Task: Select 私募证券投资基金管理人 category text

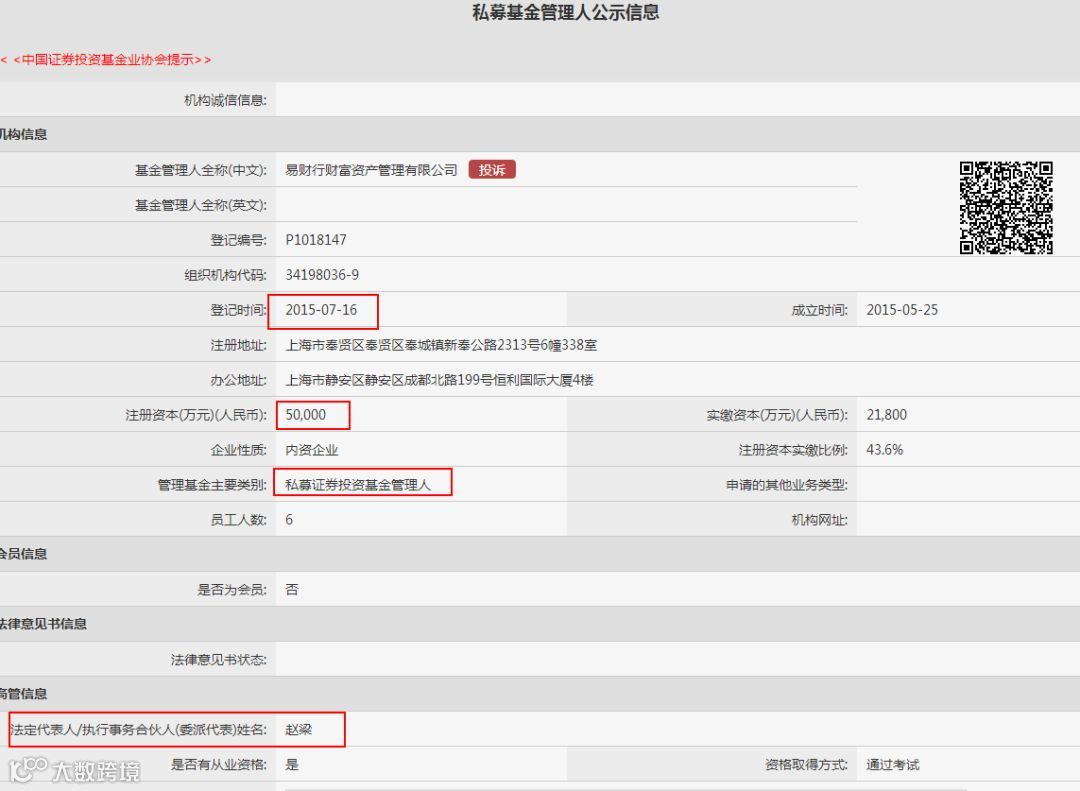Action: click(x=358, y=485)
